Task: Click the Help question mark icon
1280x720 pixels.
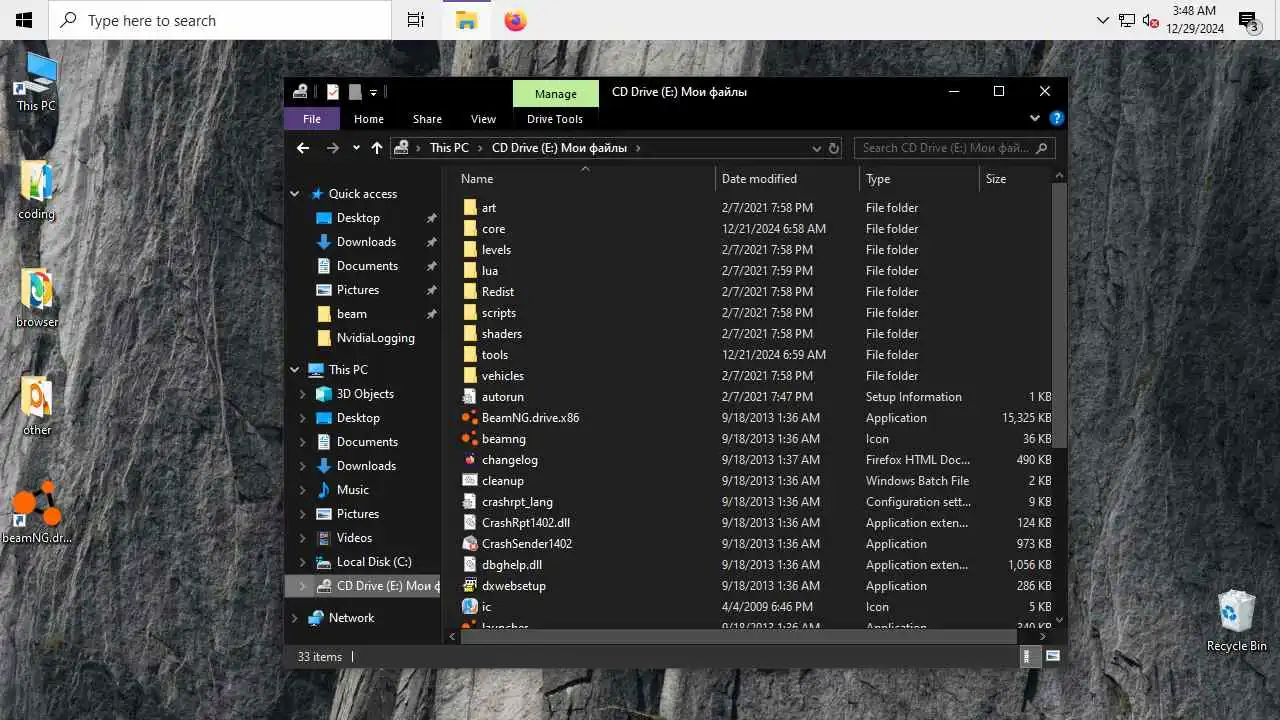Action: click(1056, 118)
